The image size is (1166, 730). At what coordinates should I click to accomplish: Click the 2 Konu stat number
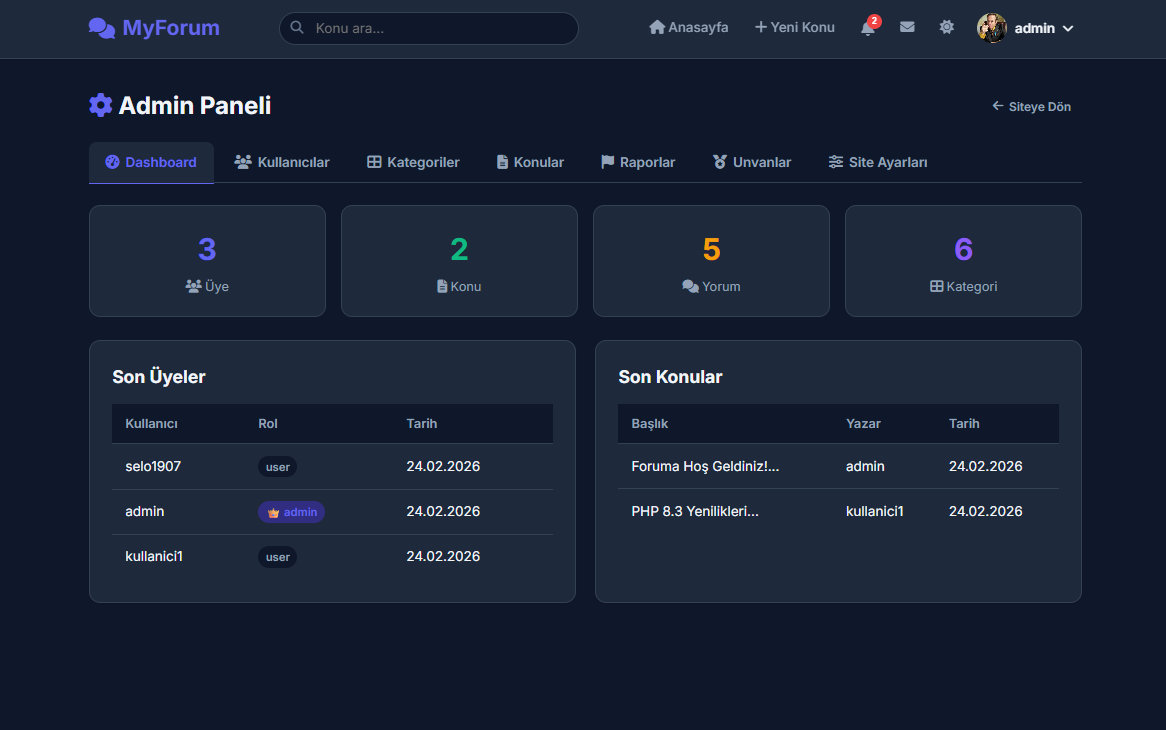coord(460,249)
